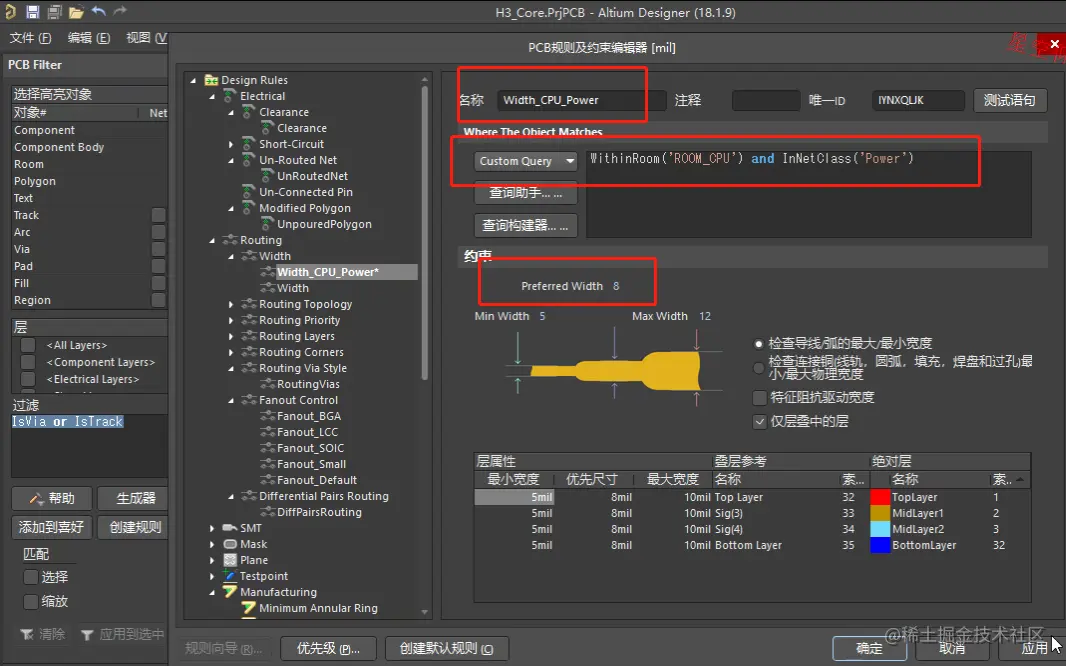The height and width of the screenshot is (666, 1066).
Task: Open the 查询助手 query helper
Action: [526, 193]
